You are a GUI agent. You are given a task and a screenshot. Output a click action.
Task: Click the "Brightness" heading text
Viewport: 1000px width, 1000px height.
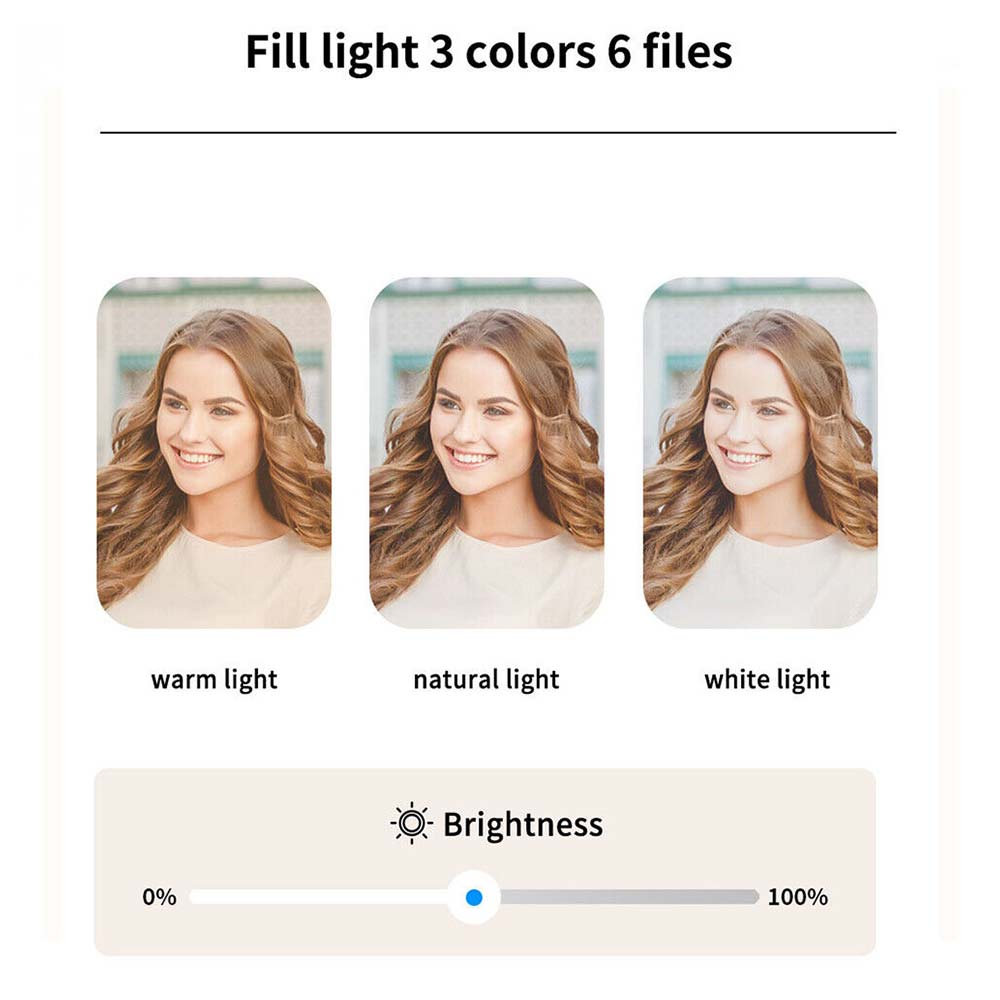[x=523, y=825]
